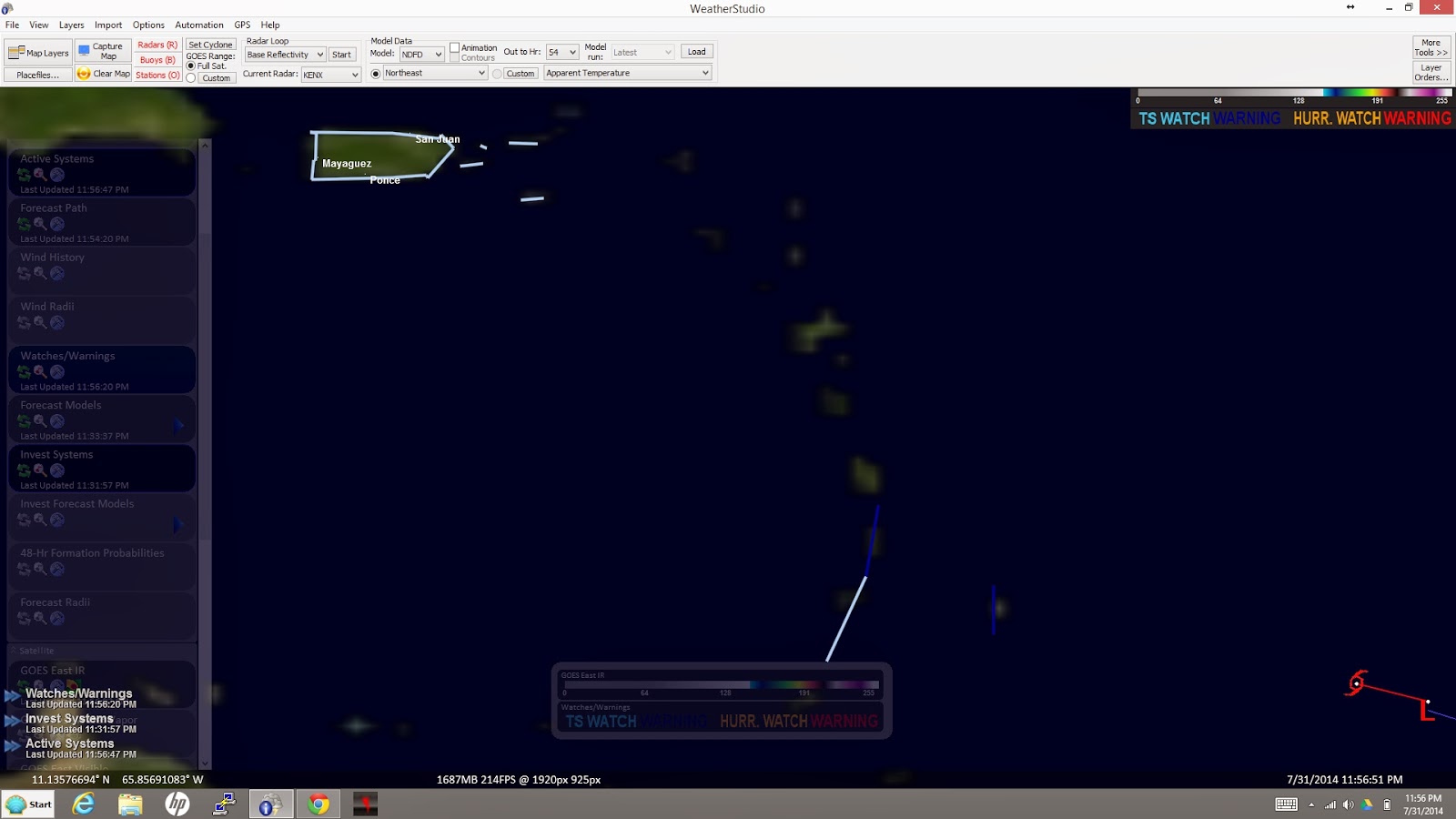
Task: Open Wind History settings tools icon
Action: tap(57, 273)
